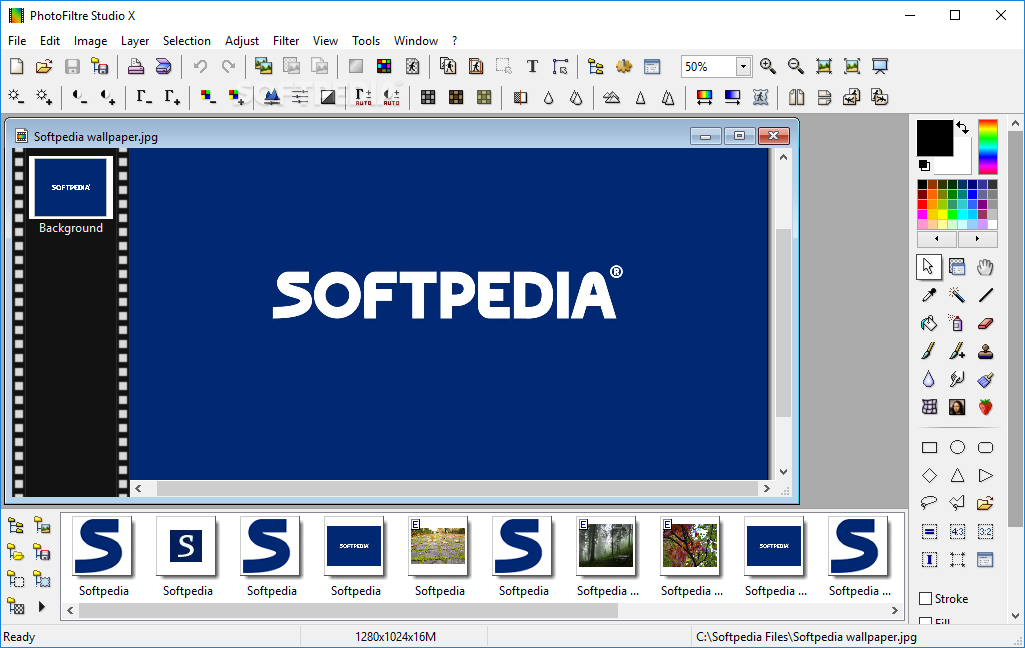Apply Auto Levels from the filter bar
1025x648 pixels.
pos(362,97)
